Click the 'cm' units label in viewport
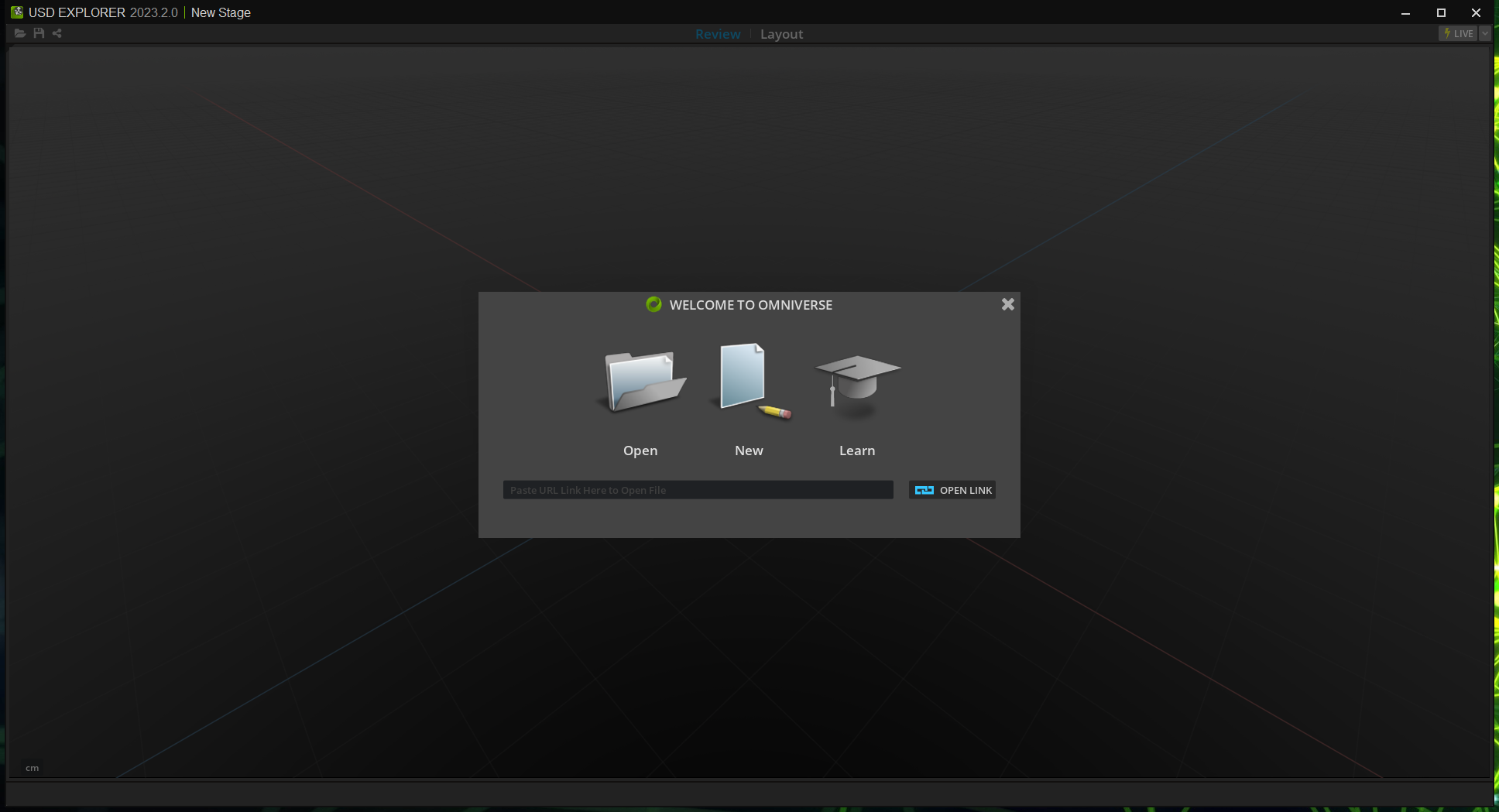Screen dimensions: 1499x812 [x=32, y=768]
